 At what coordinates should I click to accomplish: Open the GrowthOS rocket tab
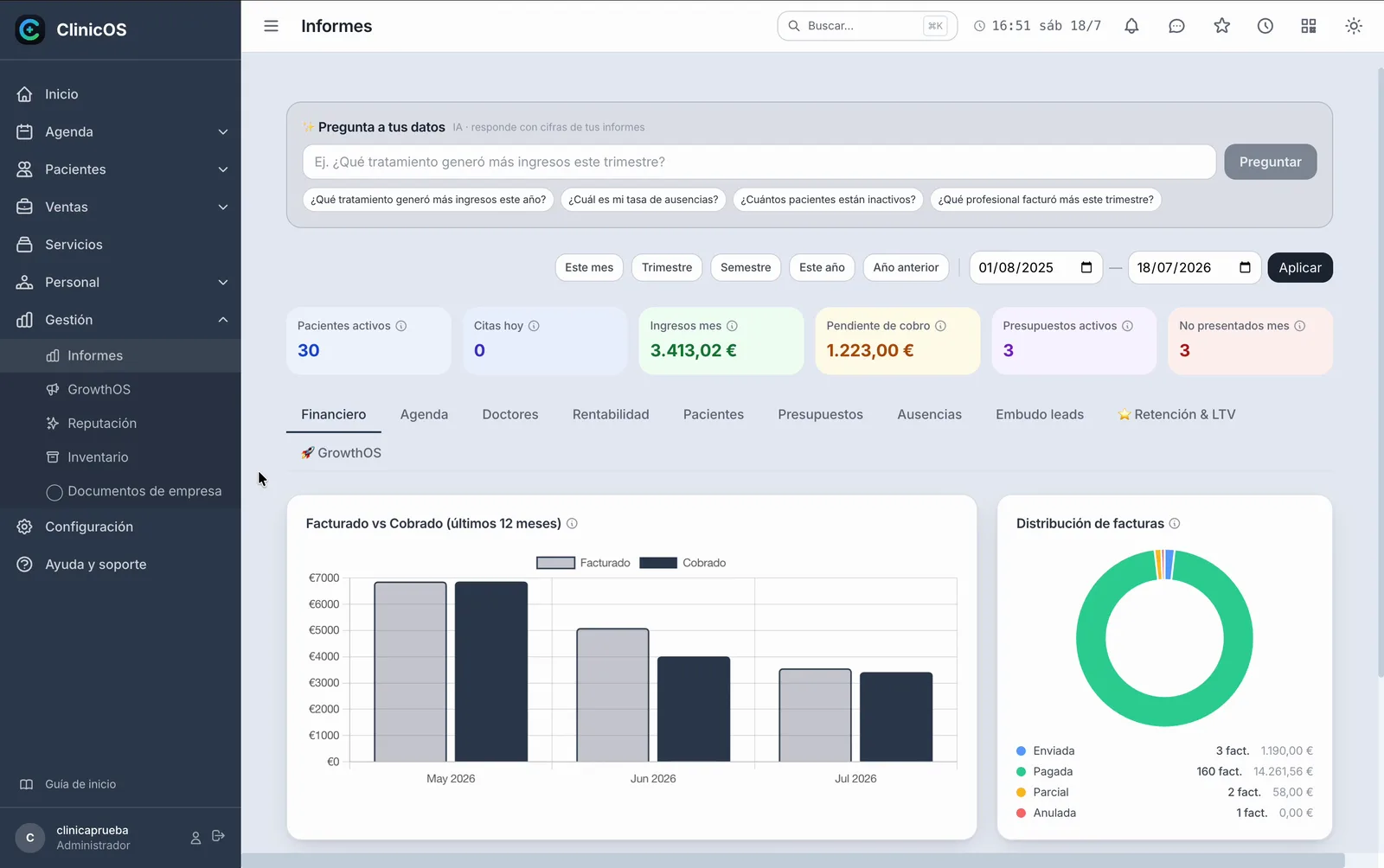(341, 453)
